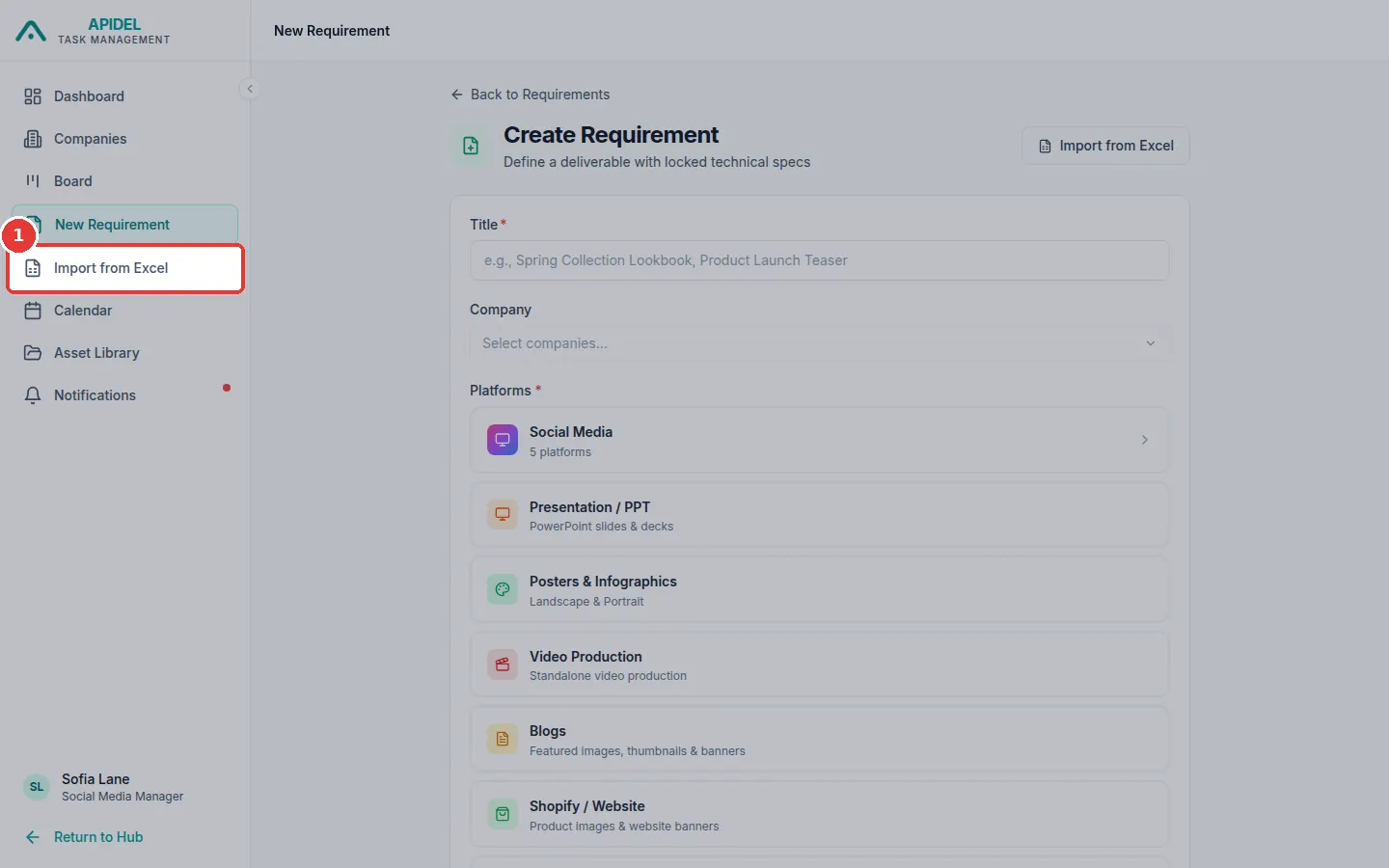
Task: Select the Shopify / Website card
Action: [819, 815]
